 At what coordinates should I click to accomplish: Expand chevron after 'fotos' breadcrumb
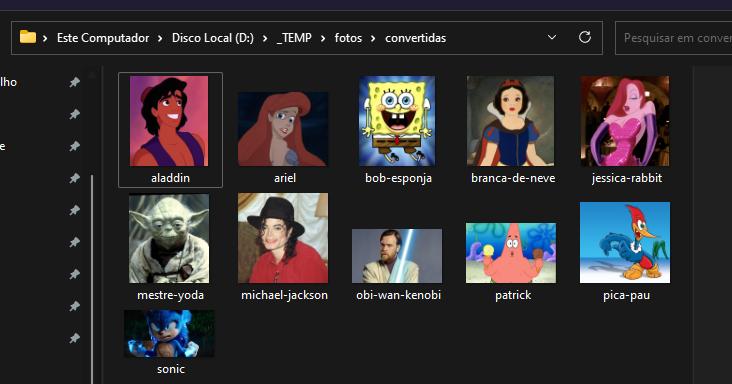click(x=373, y=38)
